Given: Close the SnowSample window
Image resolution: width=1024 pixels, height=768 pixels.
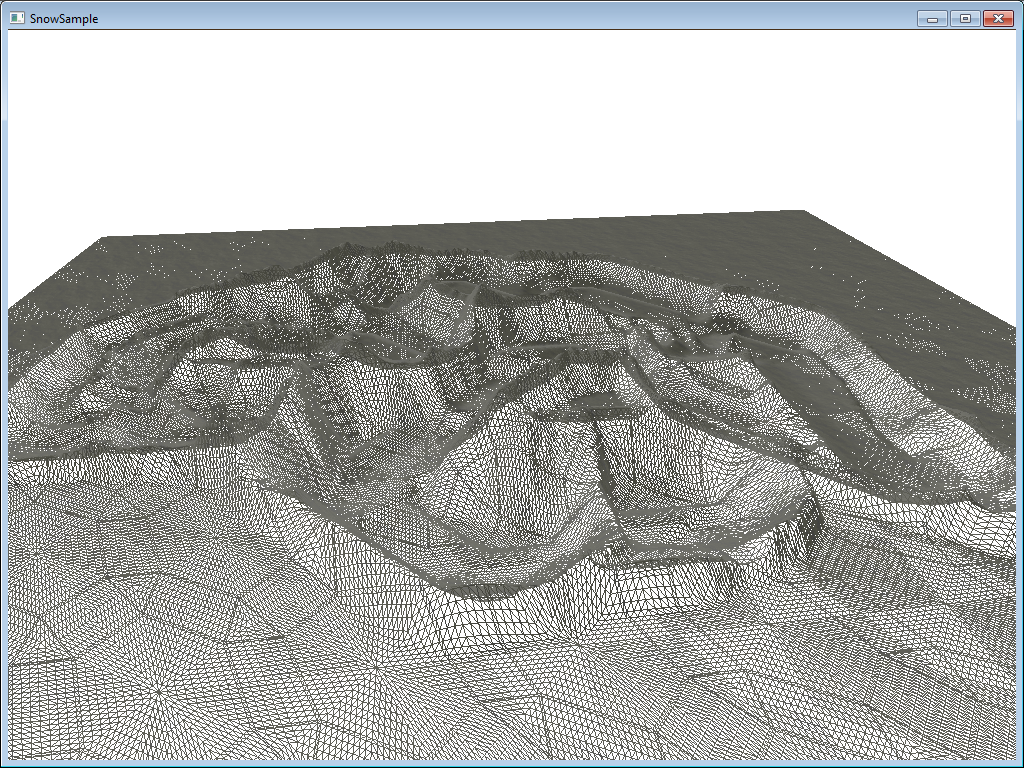Looking at the screenshot, I should 998,18.
